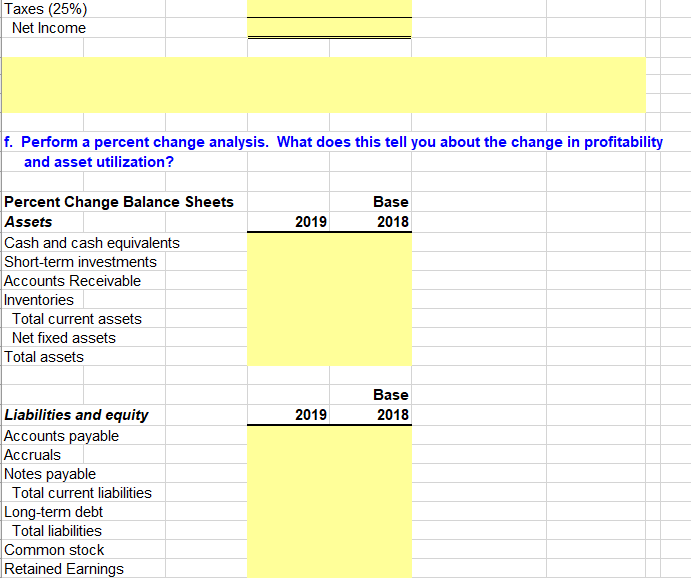Select the 'Accruals' row label
This screenshot has height=578, width=691.
click(x=32, y=455)
